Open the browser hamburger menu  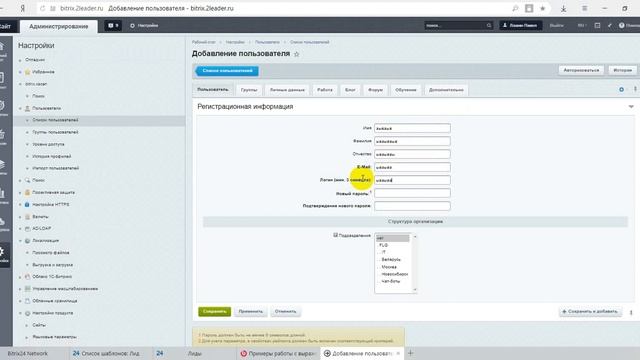(584, 8)
